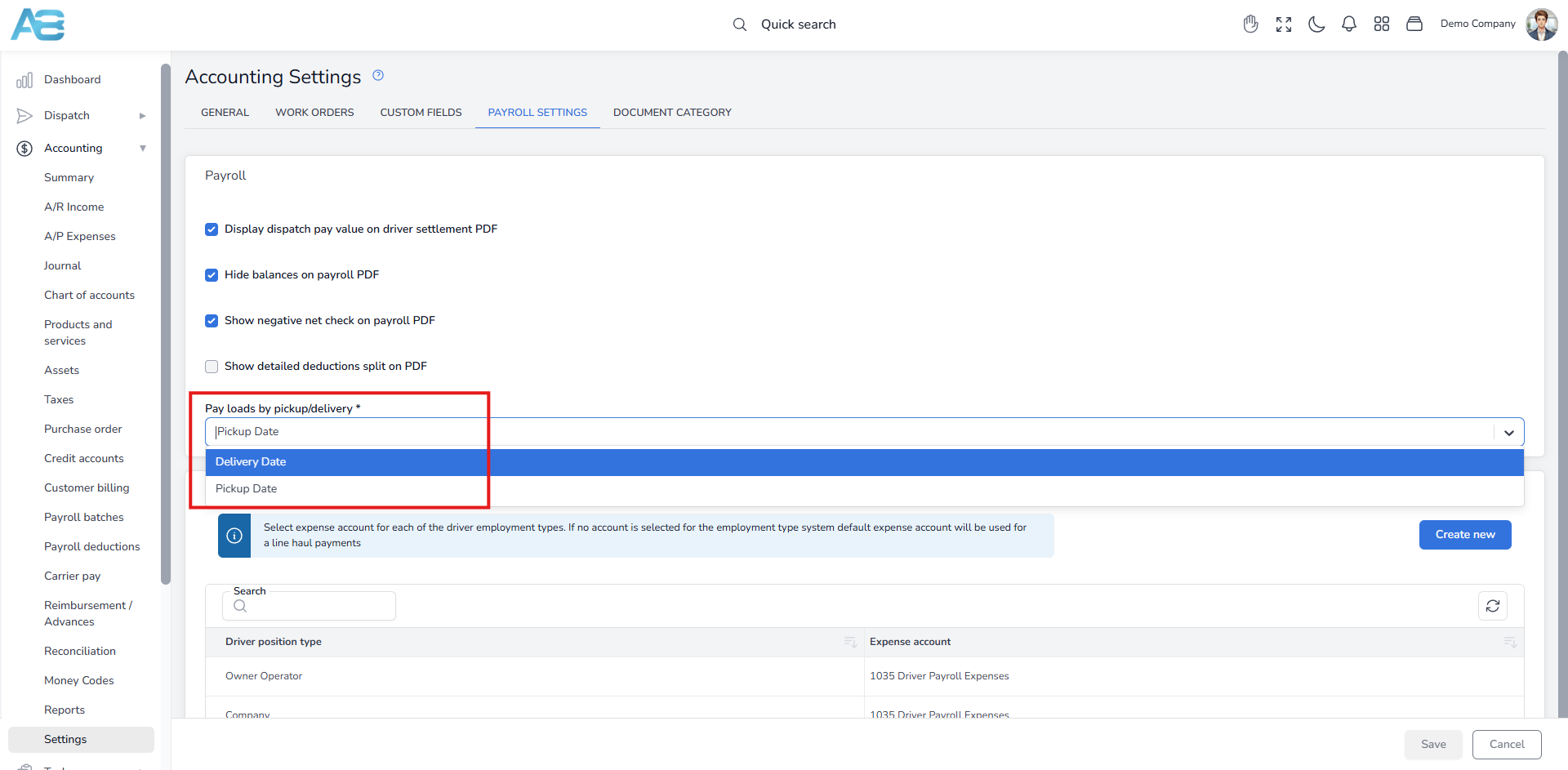
Task: Enable Show detailed deductions split on PDF
Action: point(212,367)
